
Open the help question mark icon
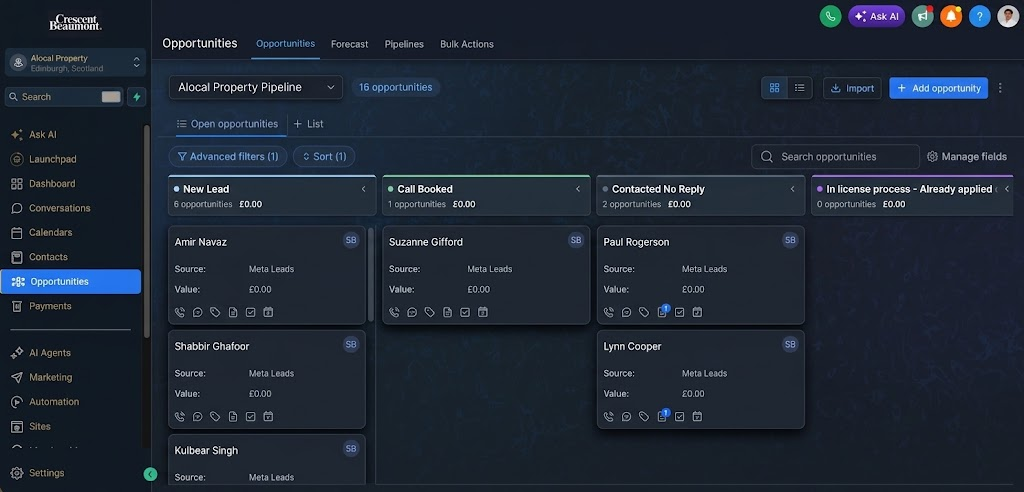tap(980, 16)
